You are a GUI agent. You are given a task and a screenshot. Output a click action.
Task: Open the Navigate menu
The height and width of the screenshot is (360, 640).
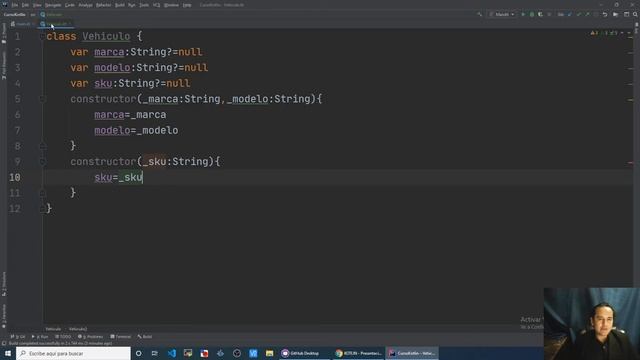click(x=53, y=5)
